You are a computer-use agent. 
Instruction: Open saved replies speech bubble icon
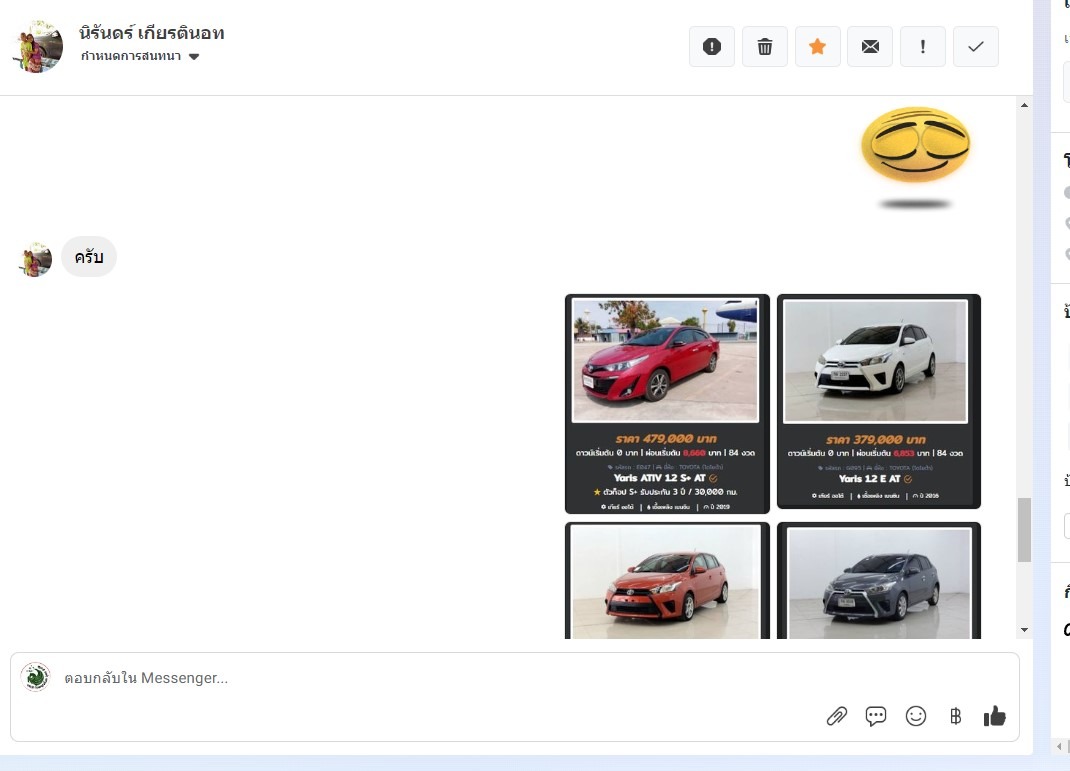876,716
